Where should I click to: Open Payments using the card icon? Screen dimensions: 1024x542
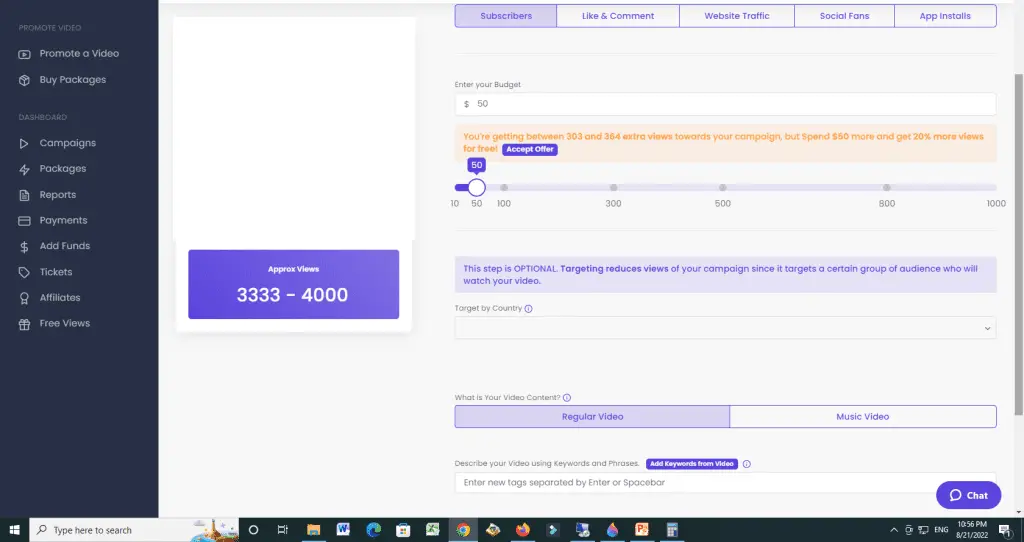(x=25, y=221)
